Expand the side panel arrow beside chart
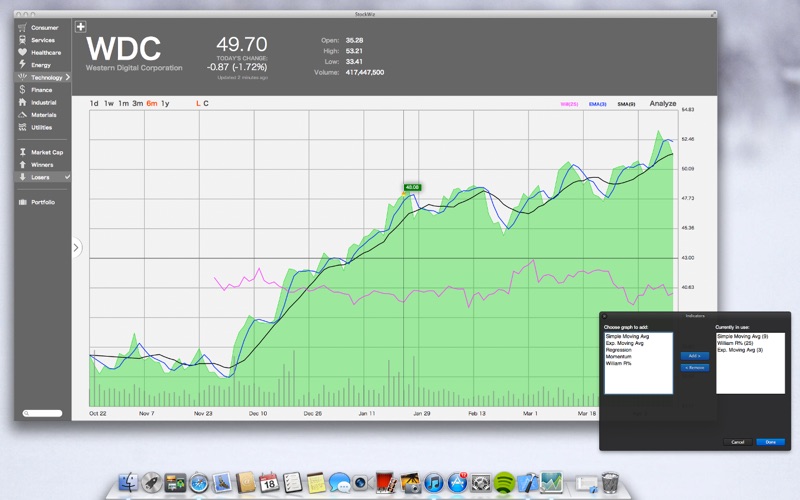The width and height of the screenshot is (800, 500). click(76, 248)
